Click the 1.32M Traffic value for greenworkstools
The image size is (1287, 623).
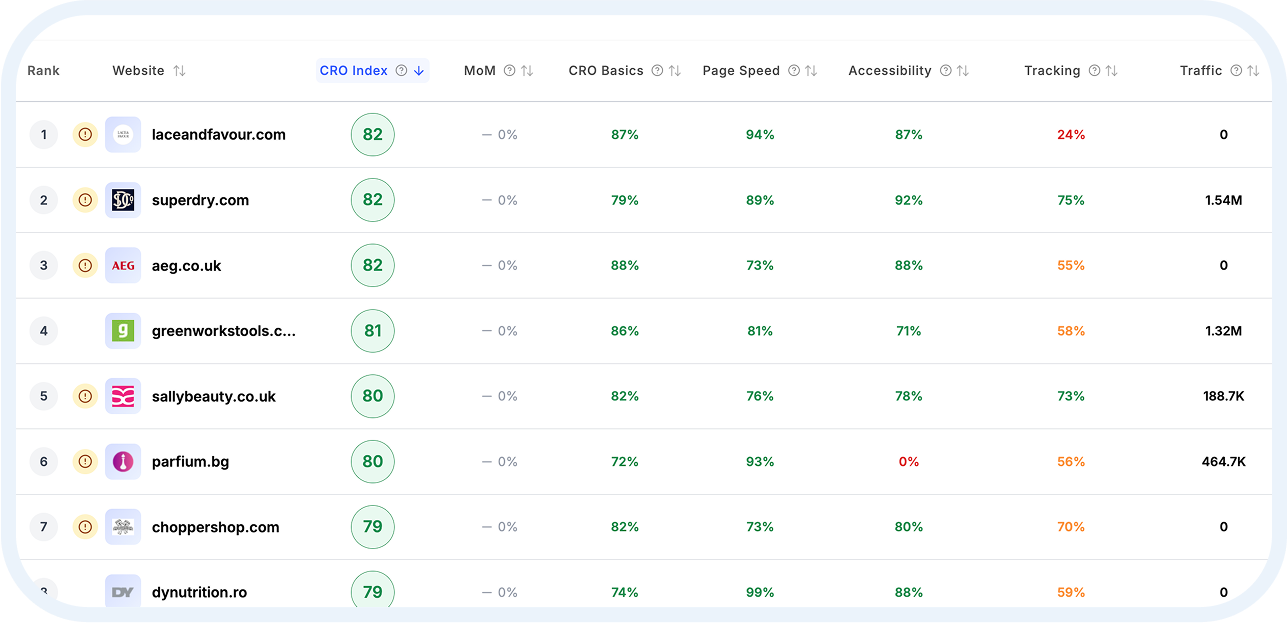[1223, 330]
